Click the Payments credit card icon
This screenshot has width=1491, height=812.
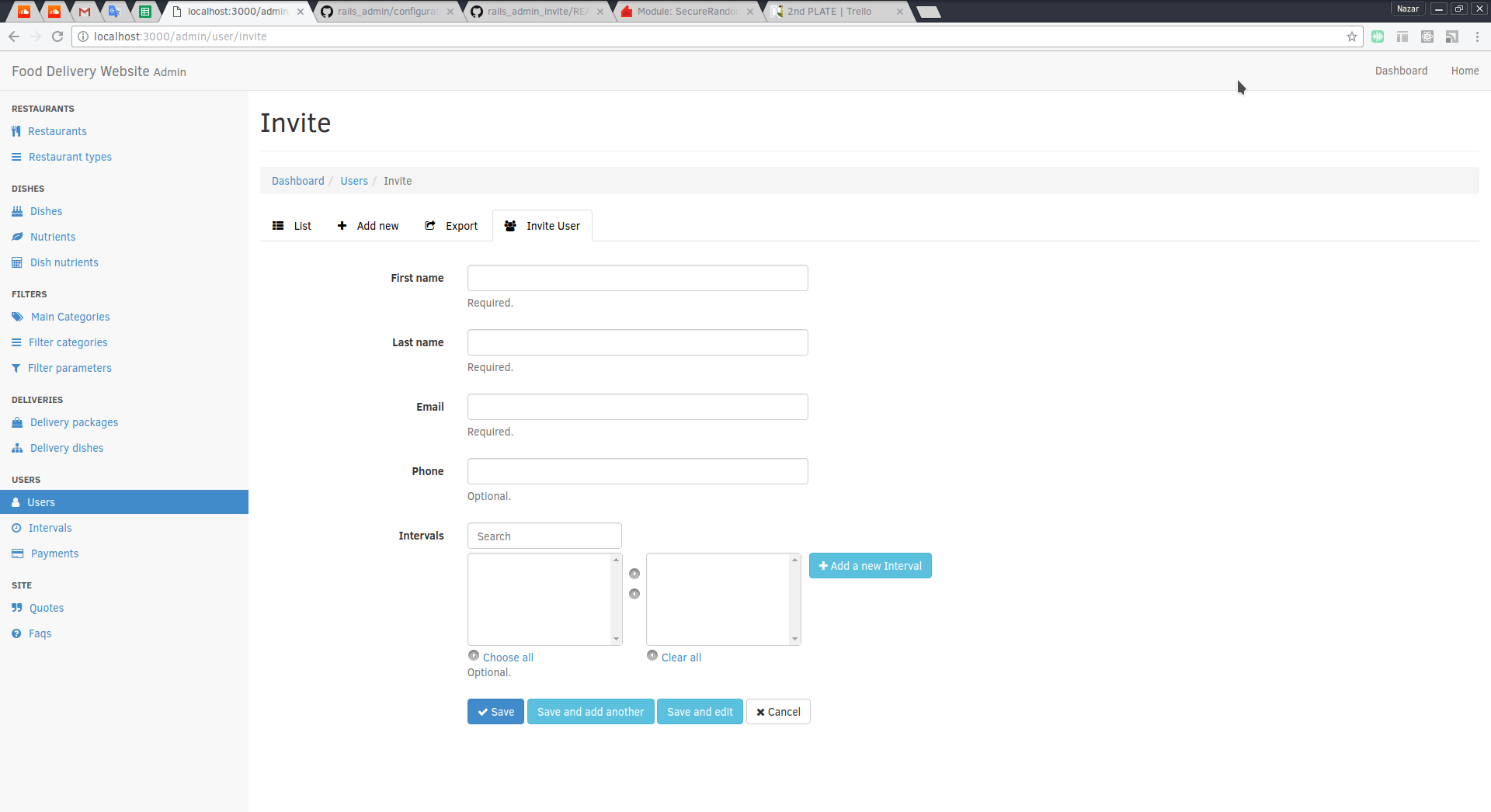pos(18,553)
